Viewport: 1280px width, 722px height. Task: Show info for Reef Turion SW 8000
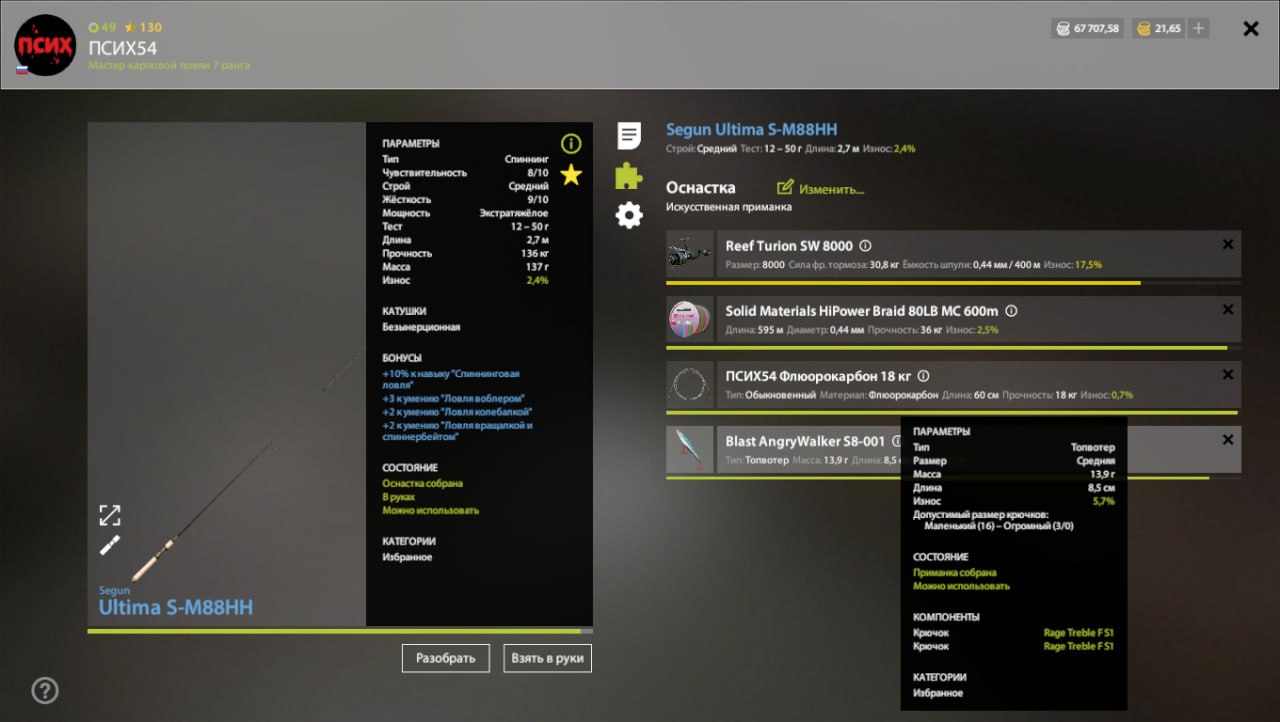pyautogui.click(x=866, y=246)
